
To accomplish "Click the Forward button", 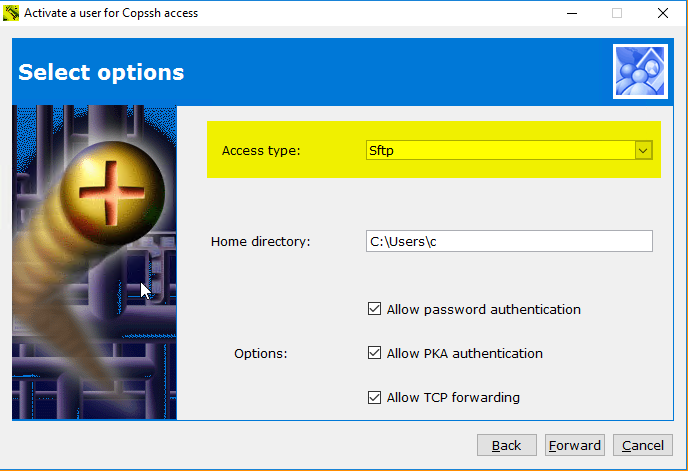I will click(x=575, y=445).
